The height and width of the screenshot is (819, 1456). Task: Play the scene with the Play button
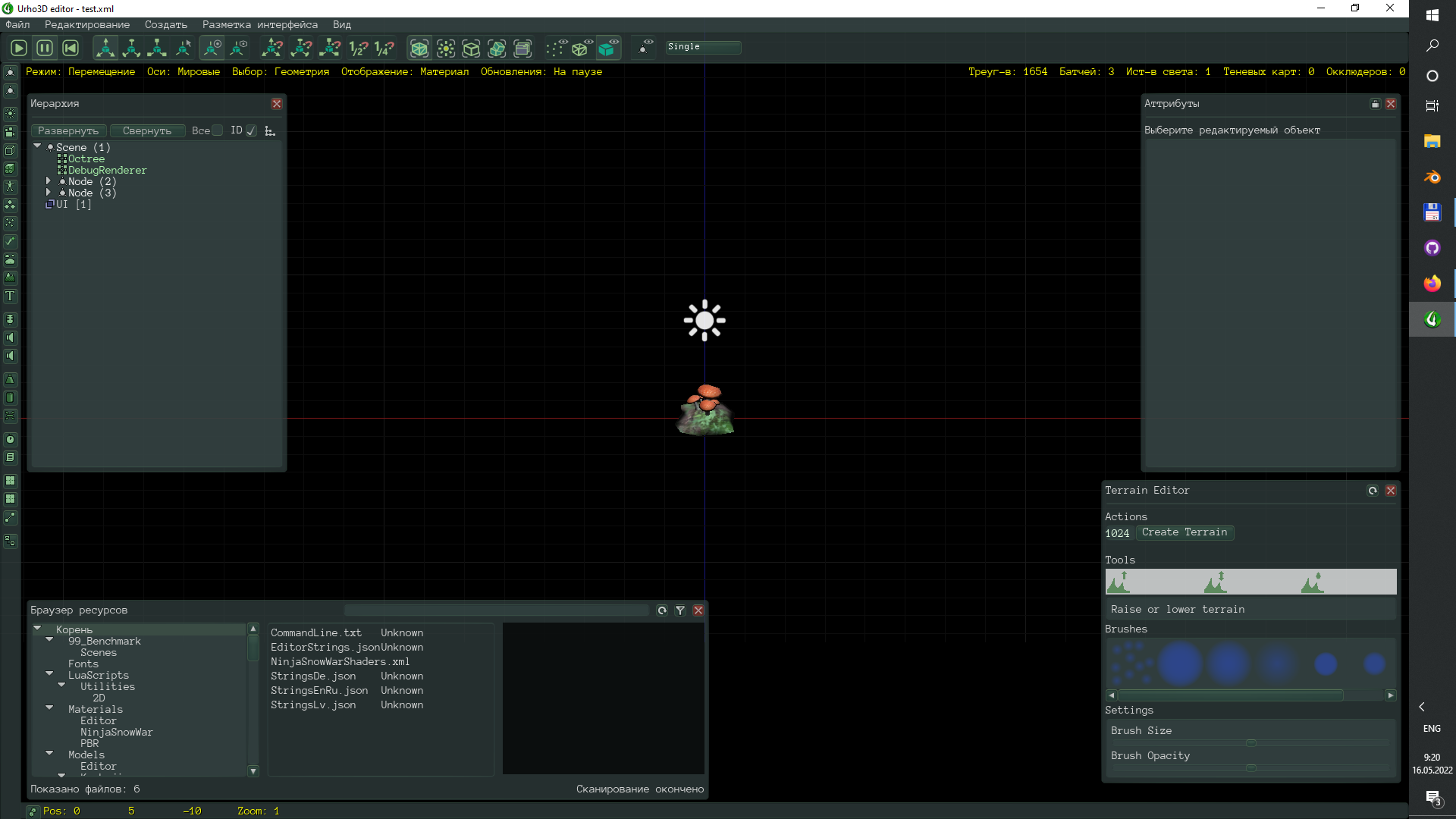click(x=18, y=47)
